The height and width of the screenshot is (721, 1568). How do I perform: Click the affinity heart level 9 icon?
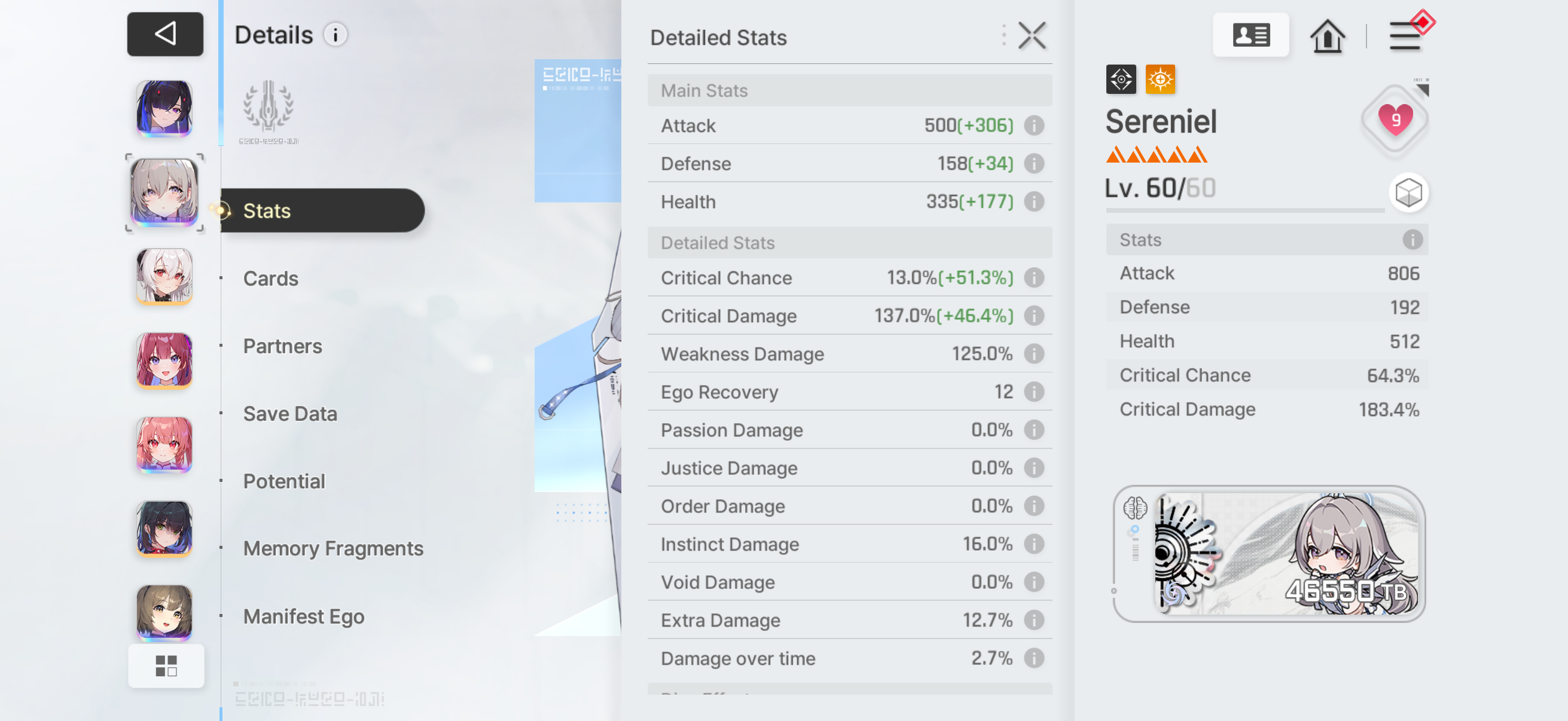click(1395, 118)
